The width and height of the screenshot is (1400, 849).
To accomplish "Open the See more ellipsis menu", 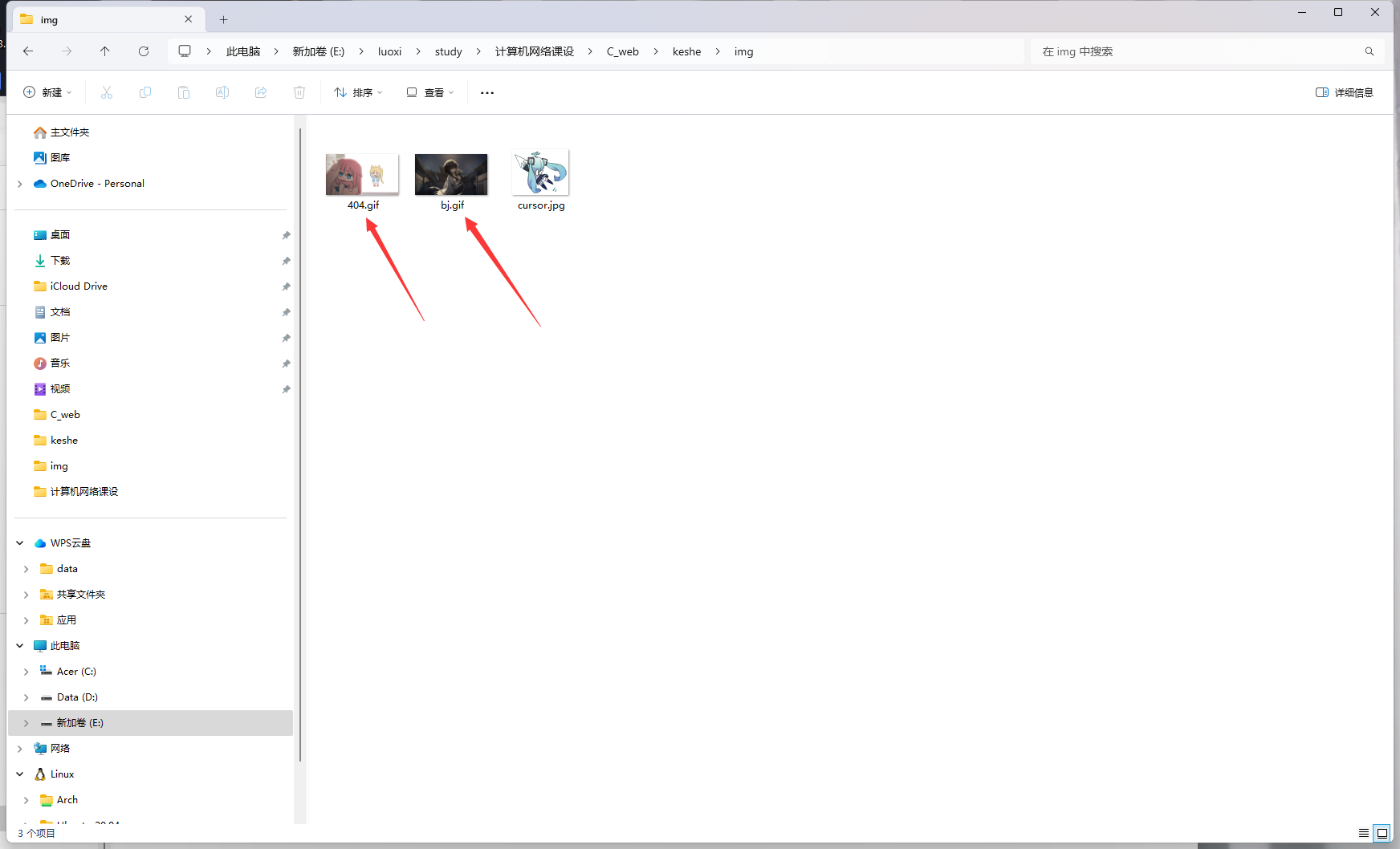I will 487,92.
